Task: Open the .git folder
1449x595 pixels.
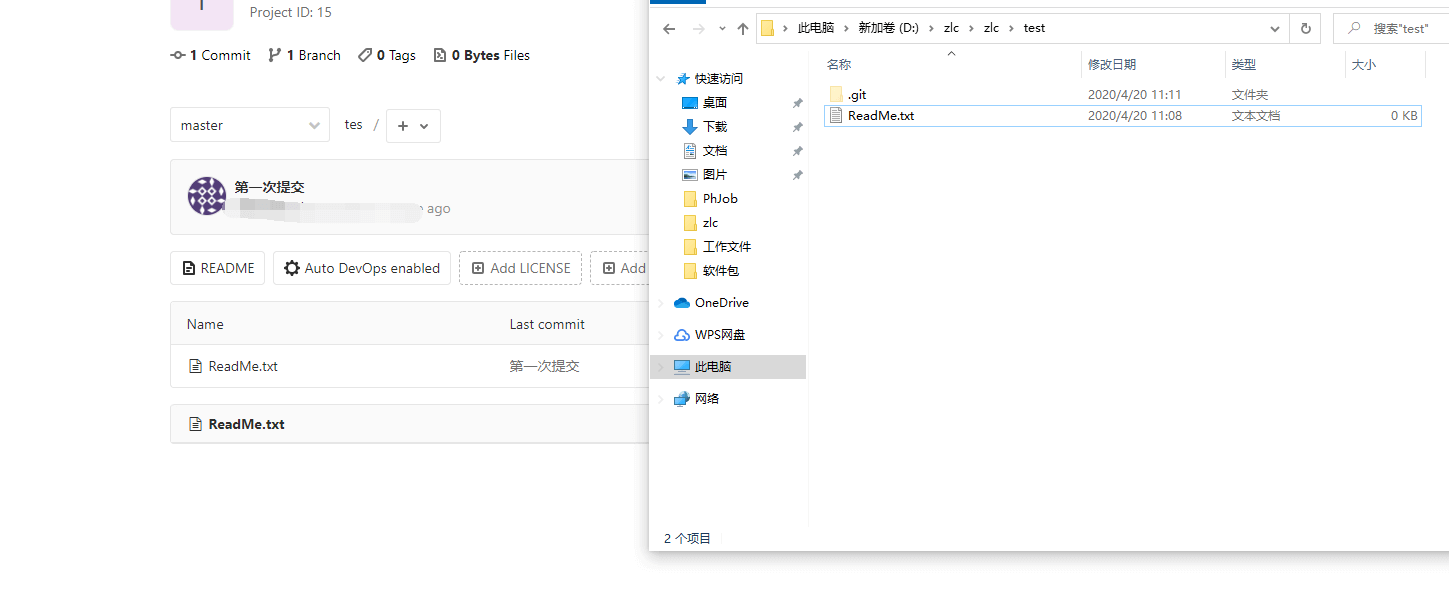Action: pyautogui.click(x=856, y=95)
